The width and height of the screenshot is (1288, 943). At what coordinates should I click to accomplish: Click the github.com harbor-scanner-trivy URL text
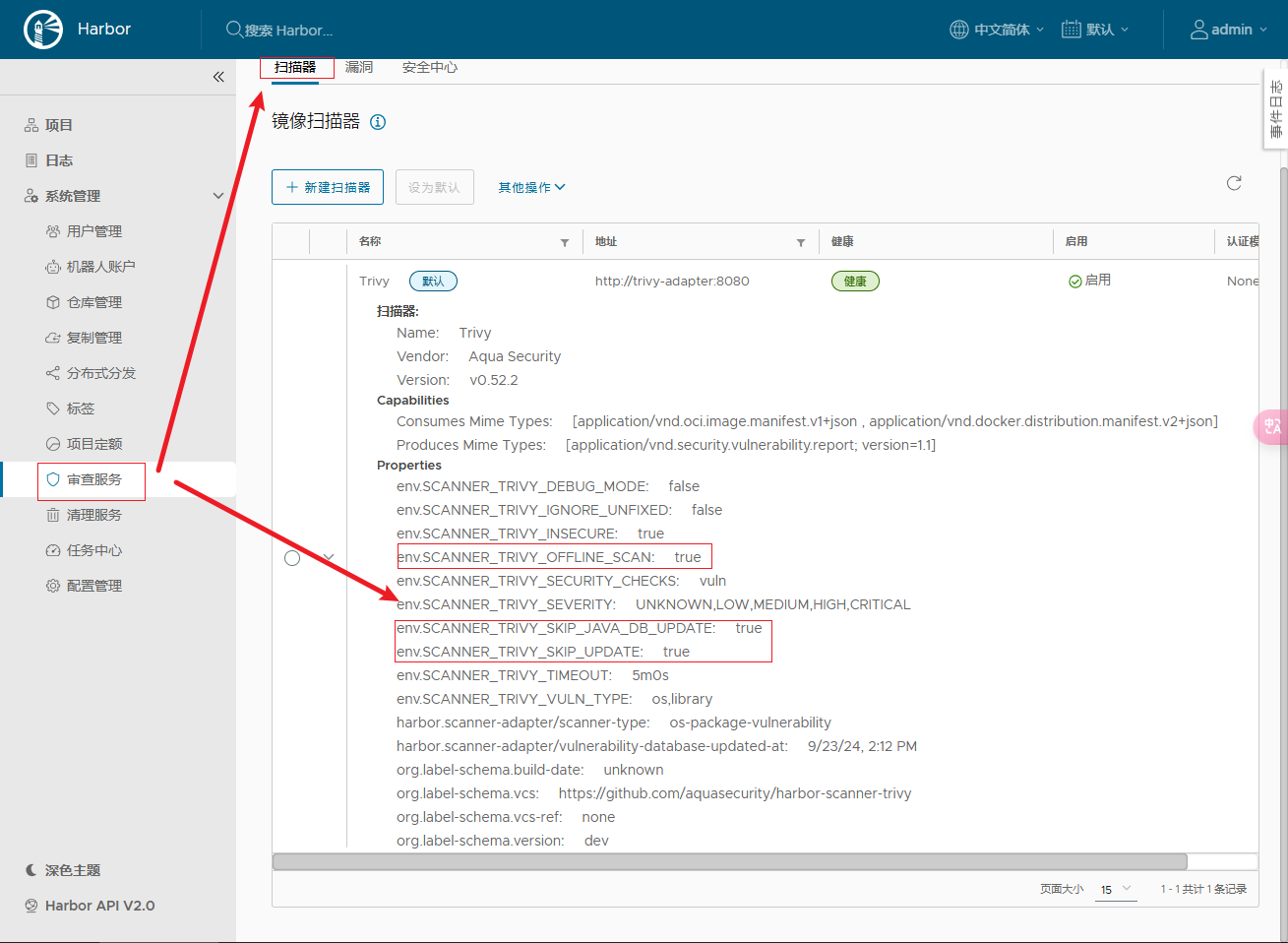[x=735, y=793]
